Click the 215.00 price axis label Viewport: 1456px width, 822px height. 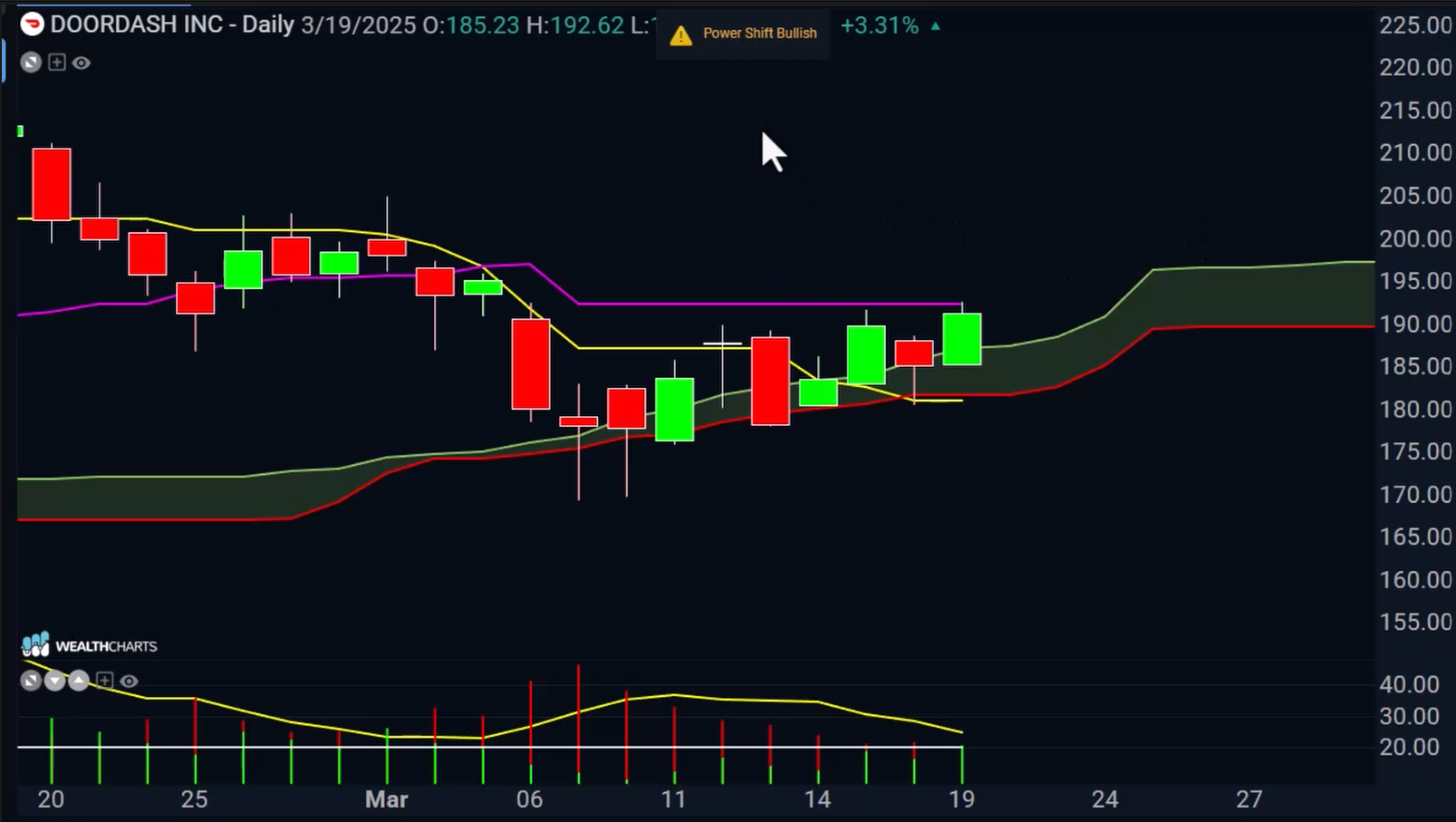click(x=1415, y=110)
